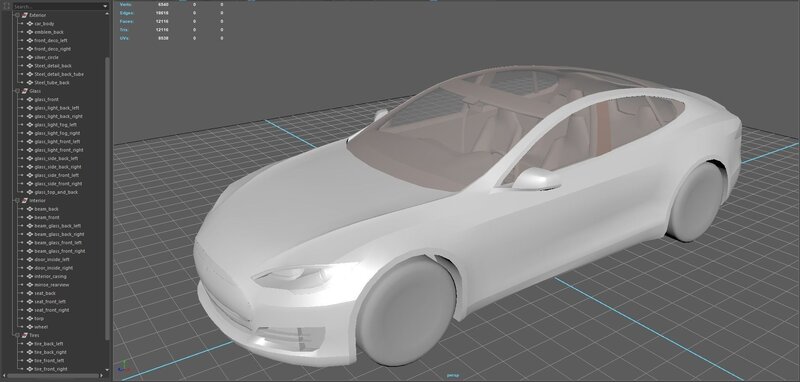Open the outliner search options dropdown arrow
800x382 pixels.
coord(106,7)
